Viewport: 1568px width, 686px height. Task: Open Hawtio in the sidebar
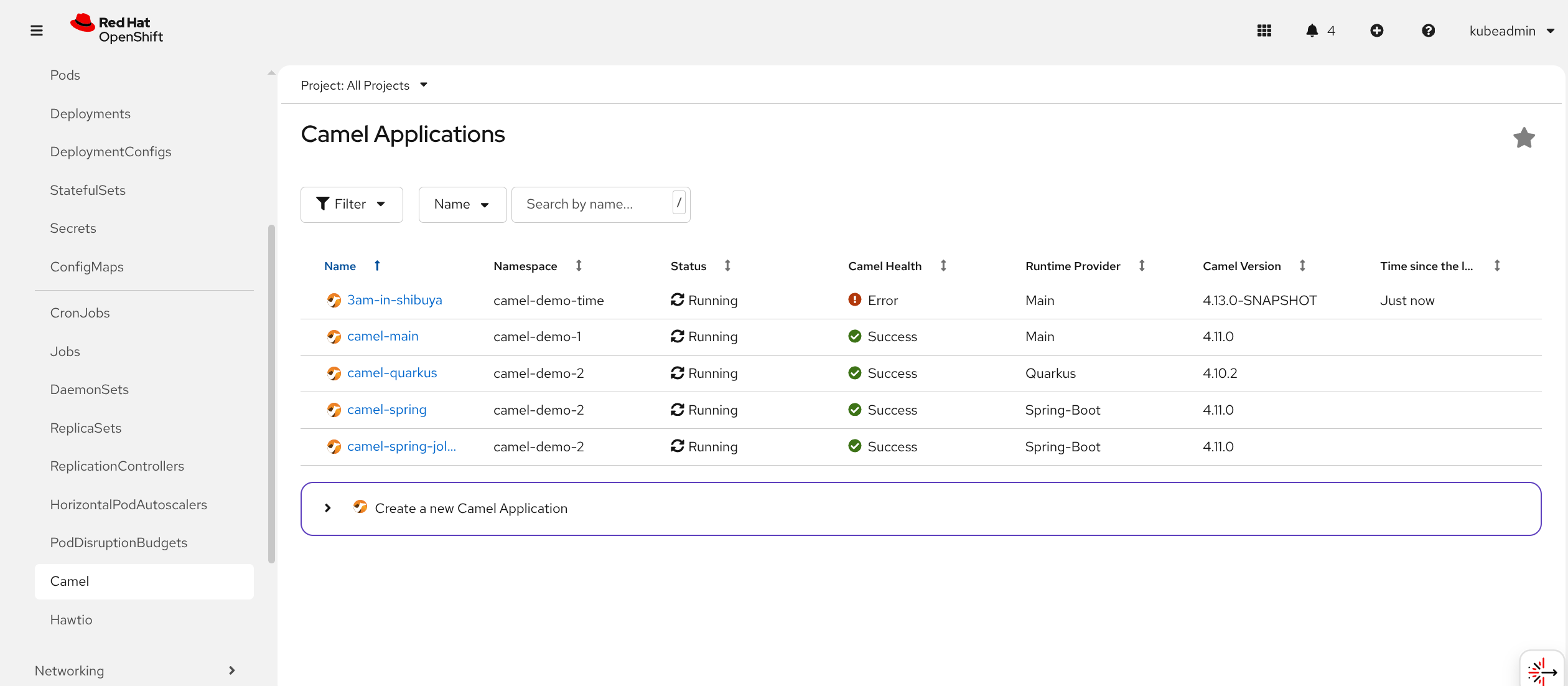71,620
